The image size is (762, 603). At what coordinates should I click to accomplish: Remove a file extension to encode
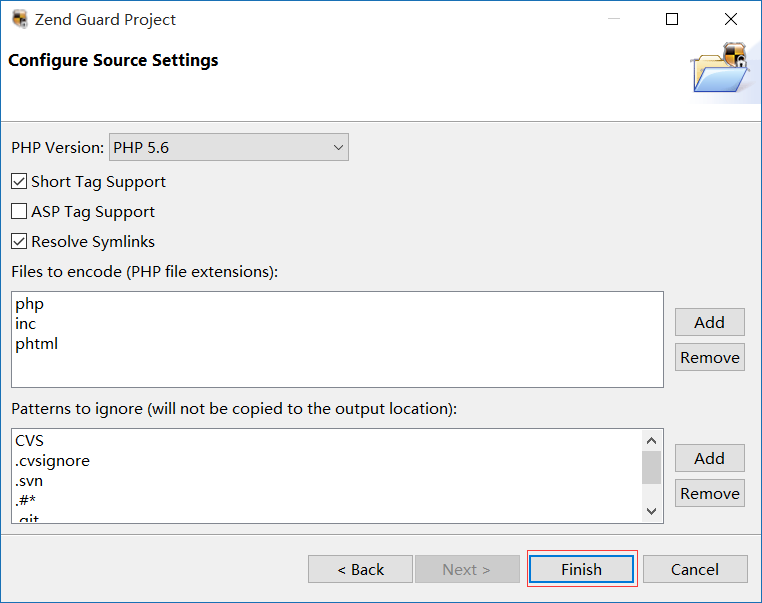[709, 358]
